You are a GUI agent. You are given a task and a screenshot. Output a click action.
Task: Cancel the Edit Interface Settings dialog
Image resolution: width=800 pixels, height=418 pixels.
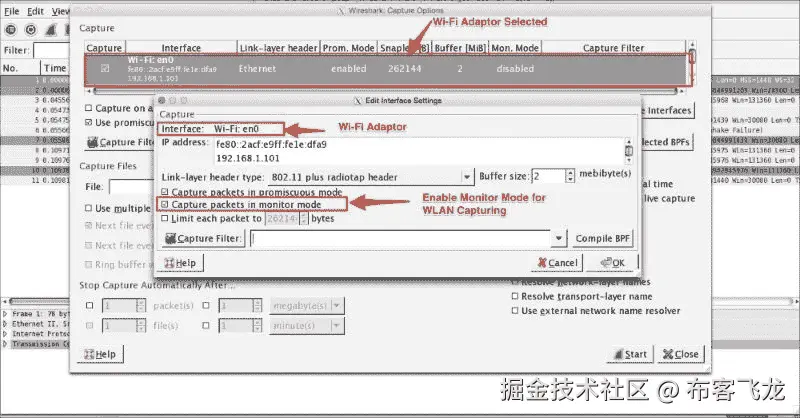pos(557,263)
